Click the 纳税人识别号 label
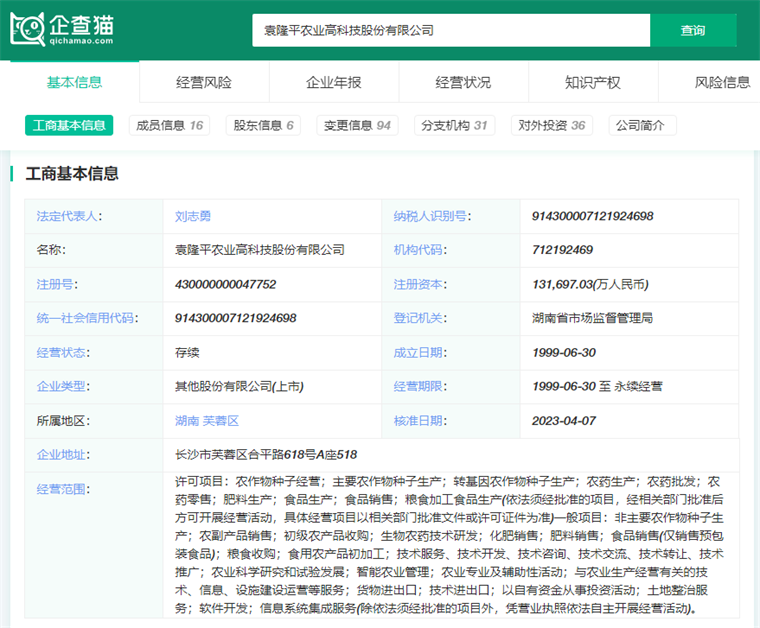This screenshot has height=628, width=760. [x=432, y=216]
